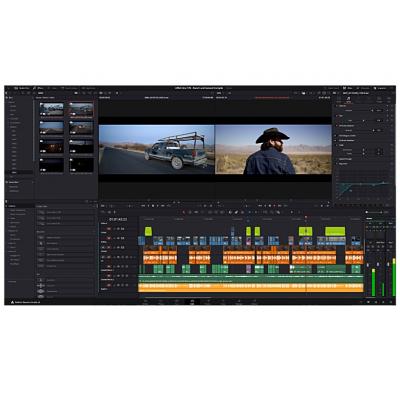
Task: Select the longest green title clip
Action: coord(335,231)
